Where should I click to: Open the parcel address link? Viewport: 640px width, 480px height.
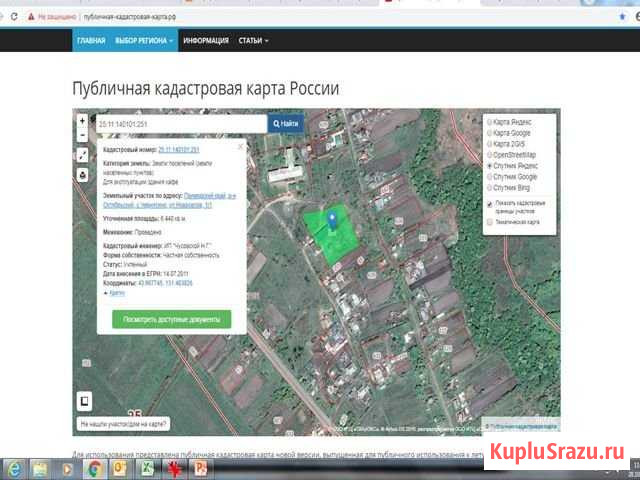click(x=169, y=200)
